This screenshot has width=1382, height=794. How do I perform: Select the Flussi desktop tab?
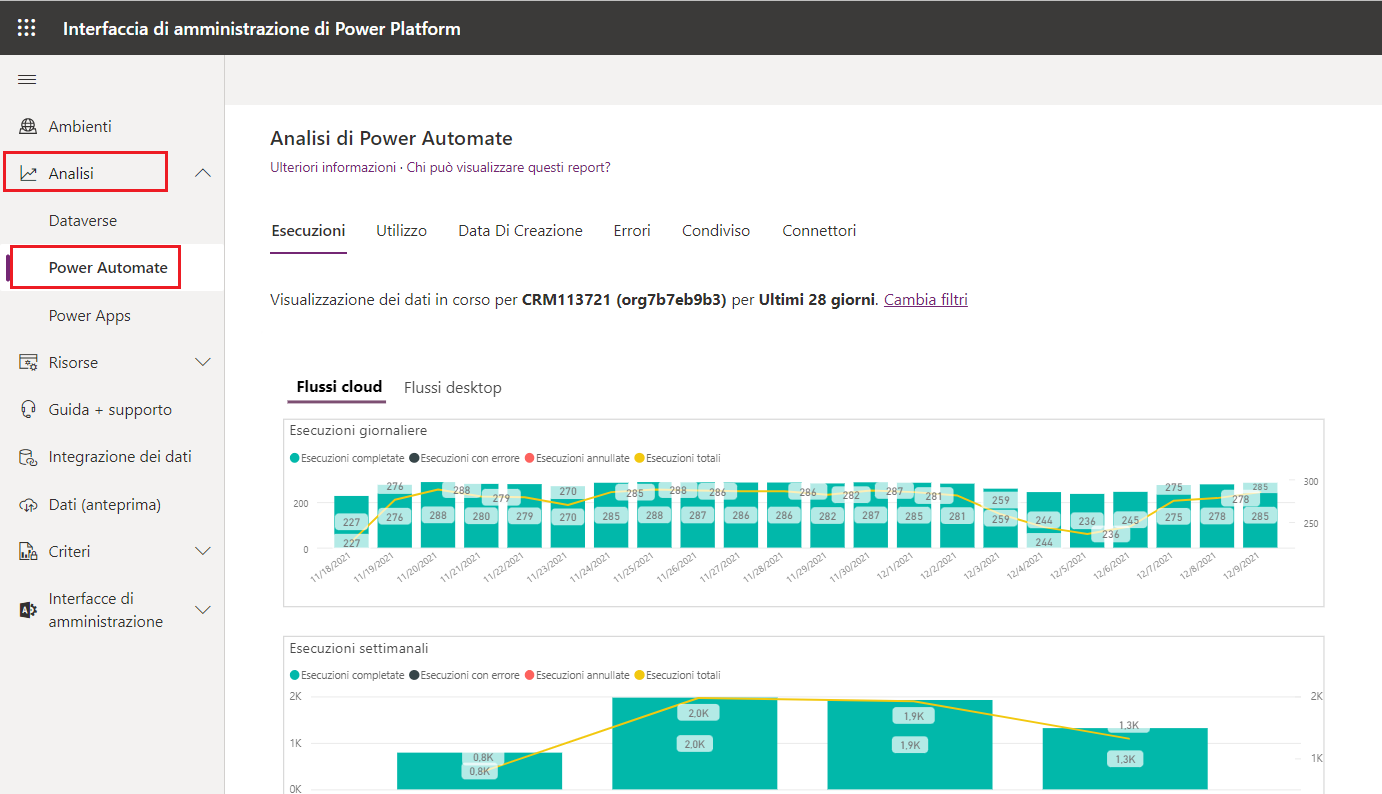452,388
